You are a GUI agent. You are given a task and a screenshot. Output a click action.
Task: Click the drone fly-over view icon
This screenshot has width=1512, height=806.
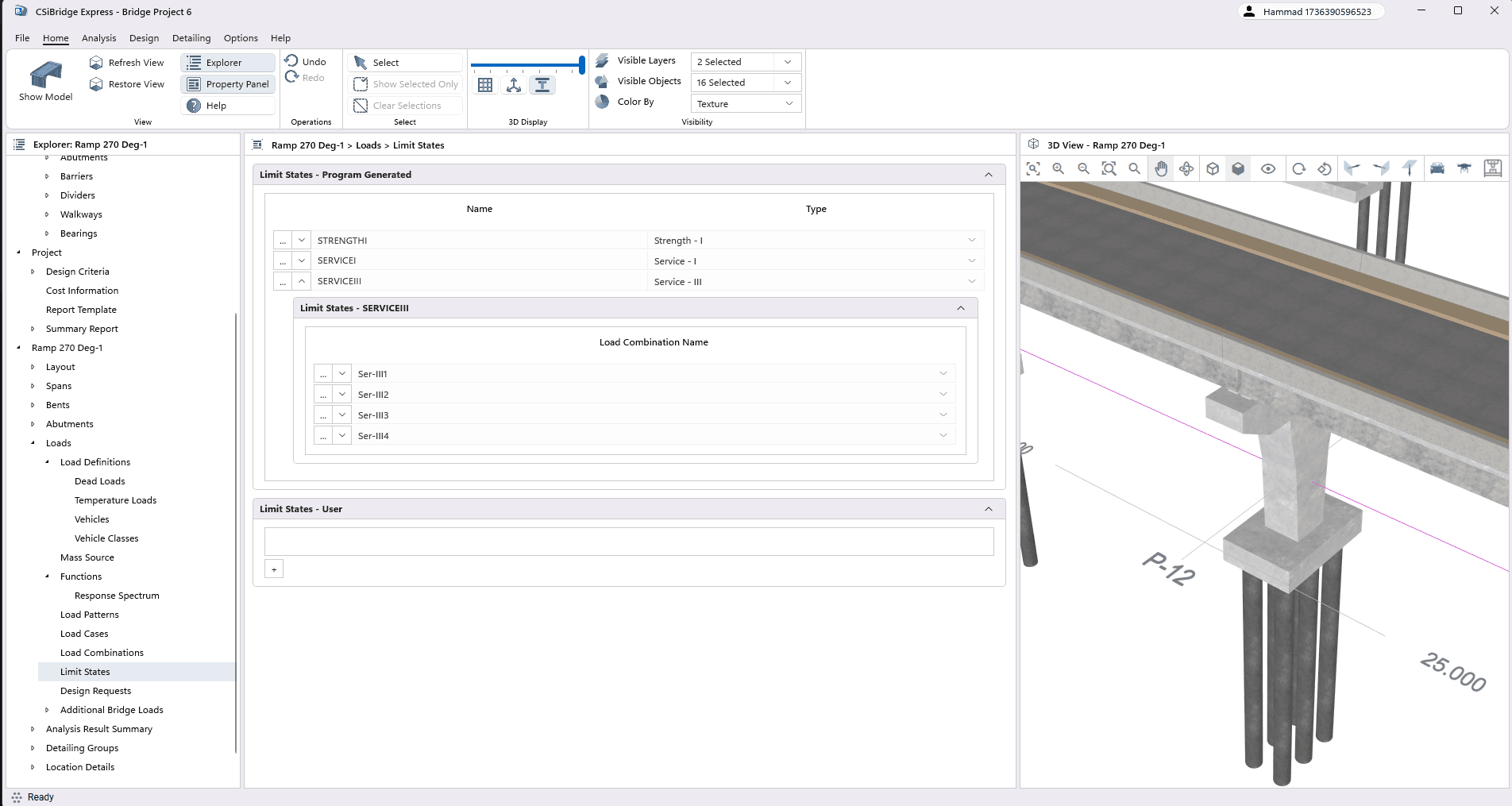coord(1464,168)
